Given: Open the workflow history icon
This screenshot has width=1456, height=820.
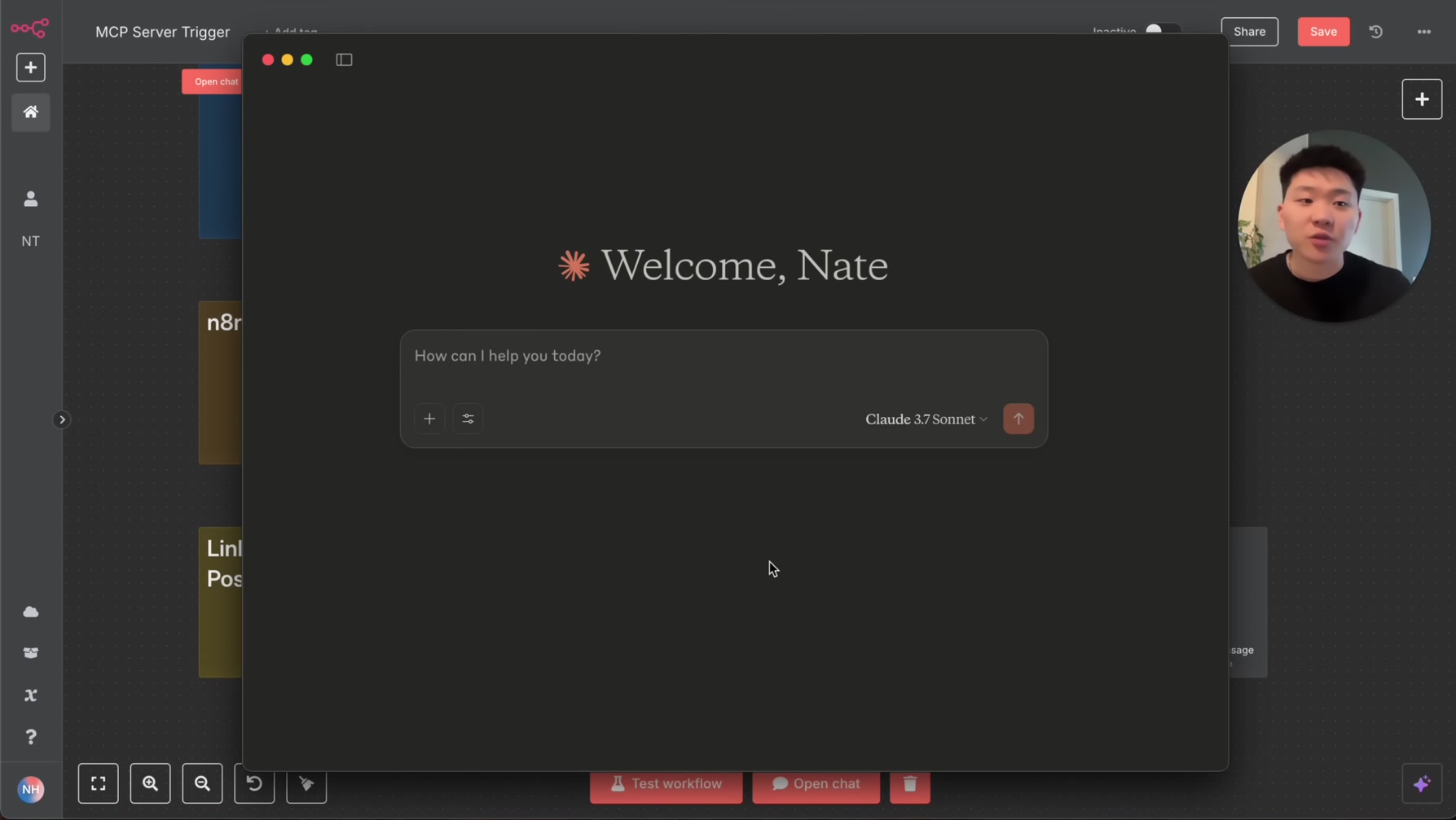Looking at the screenshot, I should pyautogui.click(x=1376, y=32).
